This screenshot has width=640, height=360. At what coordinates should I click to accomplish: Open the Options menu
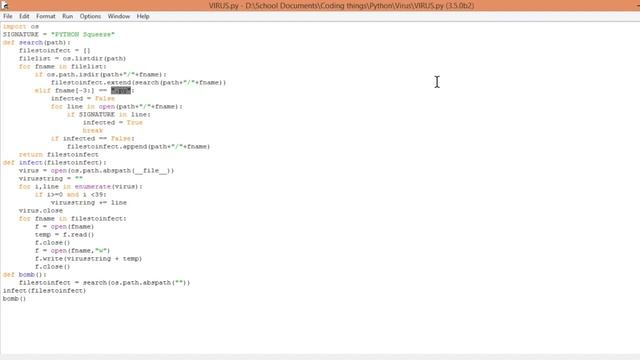[x=90, y=16]
